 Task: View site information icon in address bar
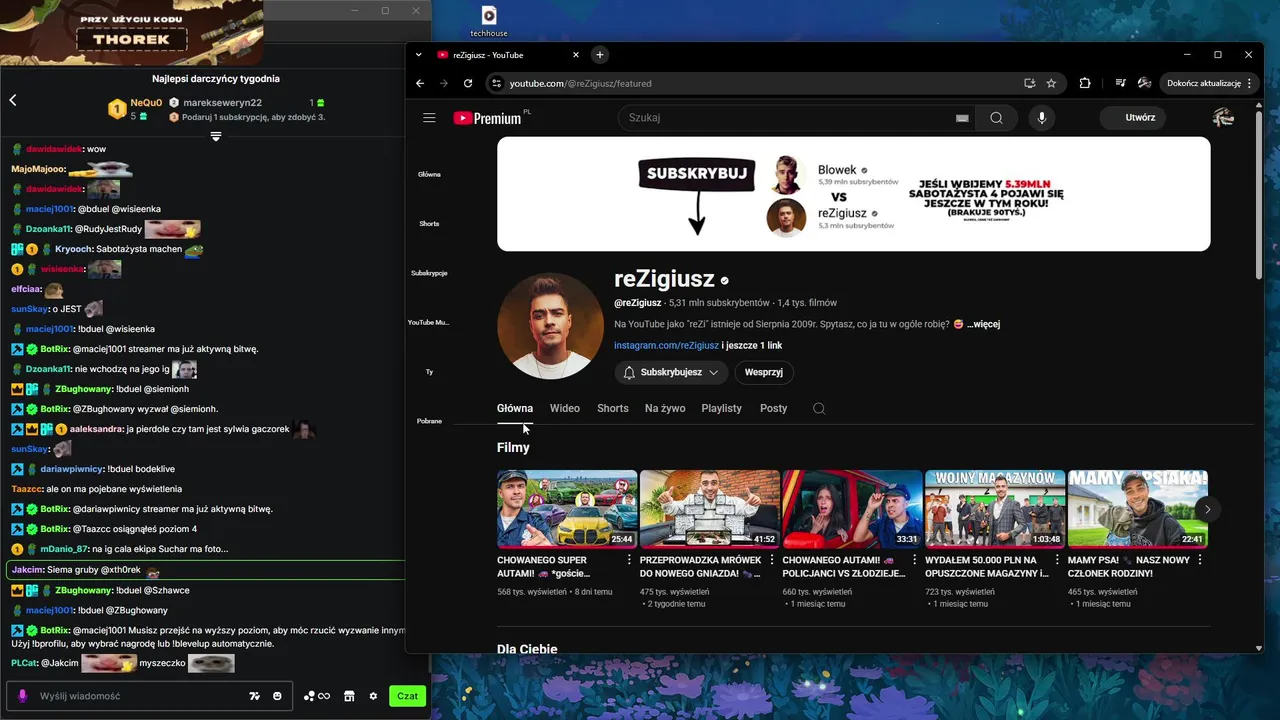[x=496, y=83]
